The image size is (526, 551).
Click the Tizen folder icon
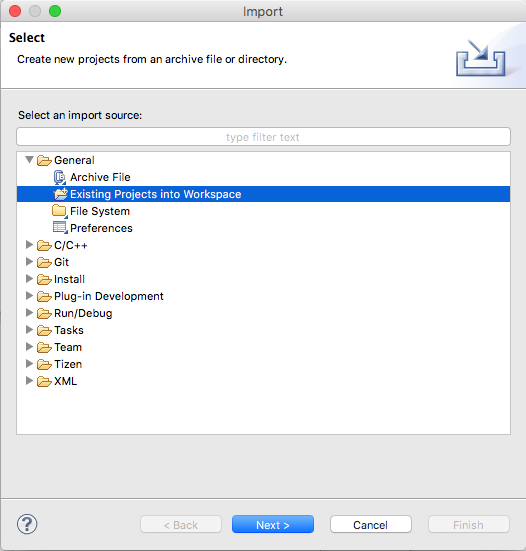point(44,364)
